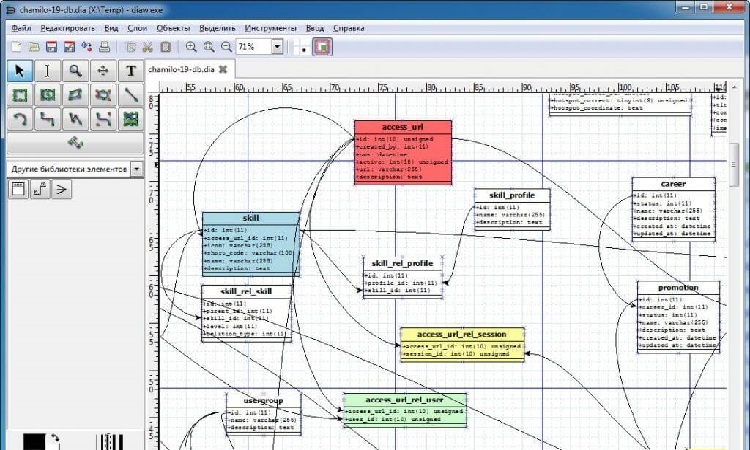Viewport: 750px width, 450px height.
Task: Swap foreground and background colors arrow
Action: click(55, 438)
